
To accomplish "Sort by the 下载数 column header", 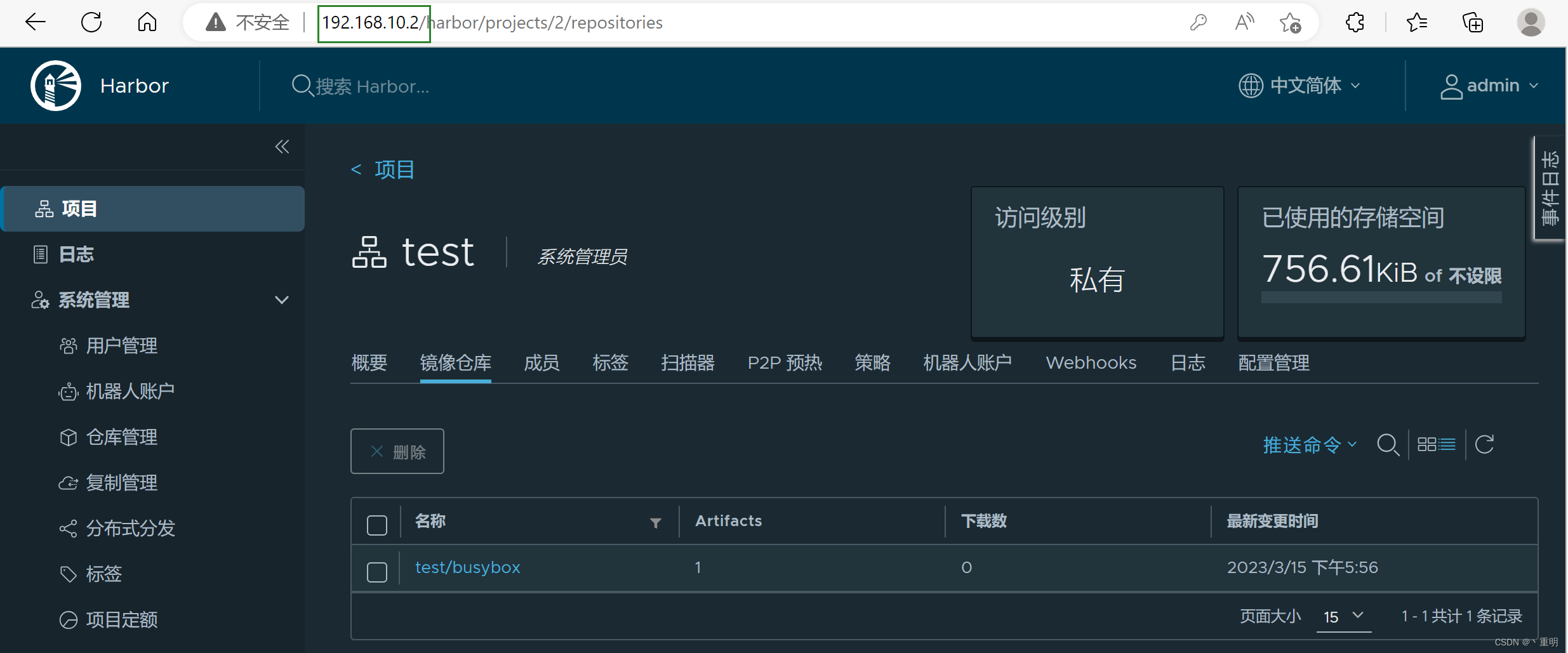I will [x=983, y=521].
